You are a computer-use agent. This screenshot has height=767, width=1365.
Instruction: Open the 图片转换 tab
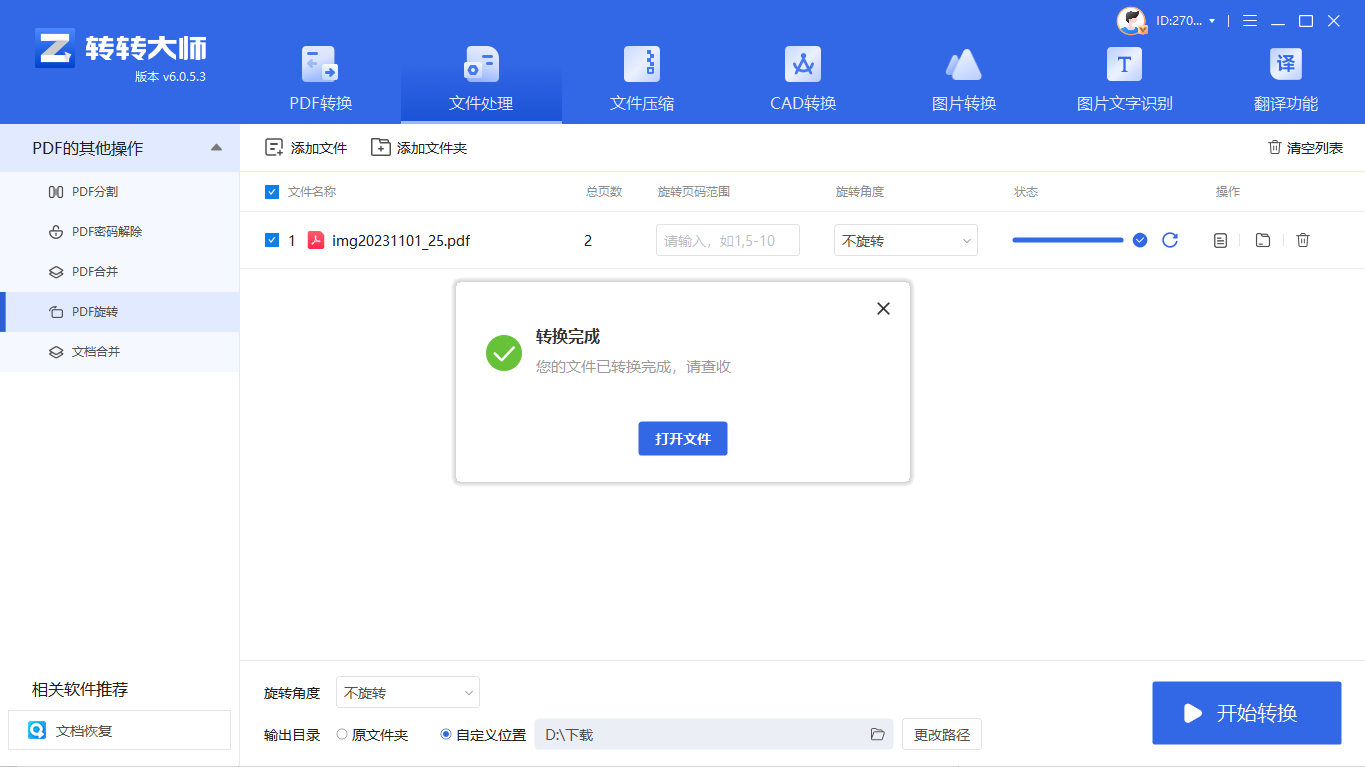964,80
